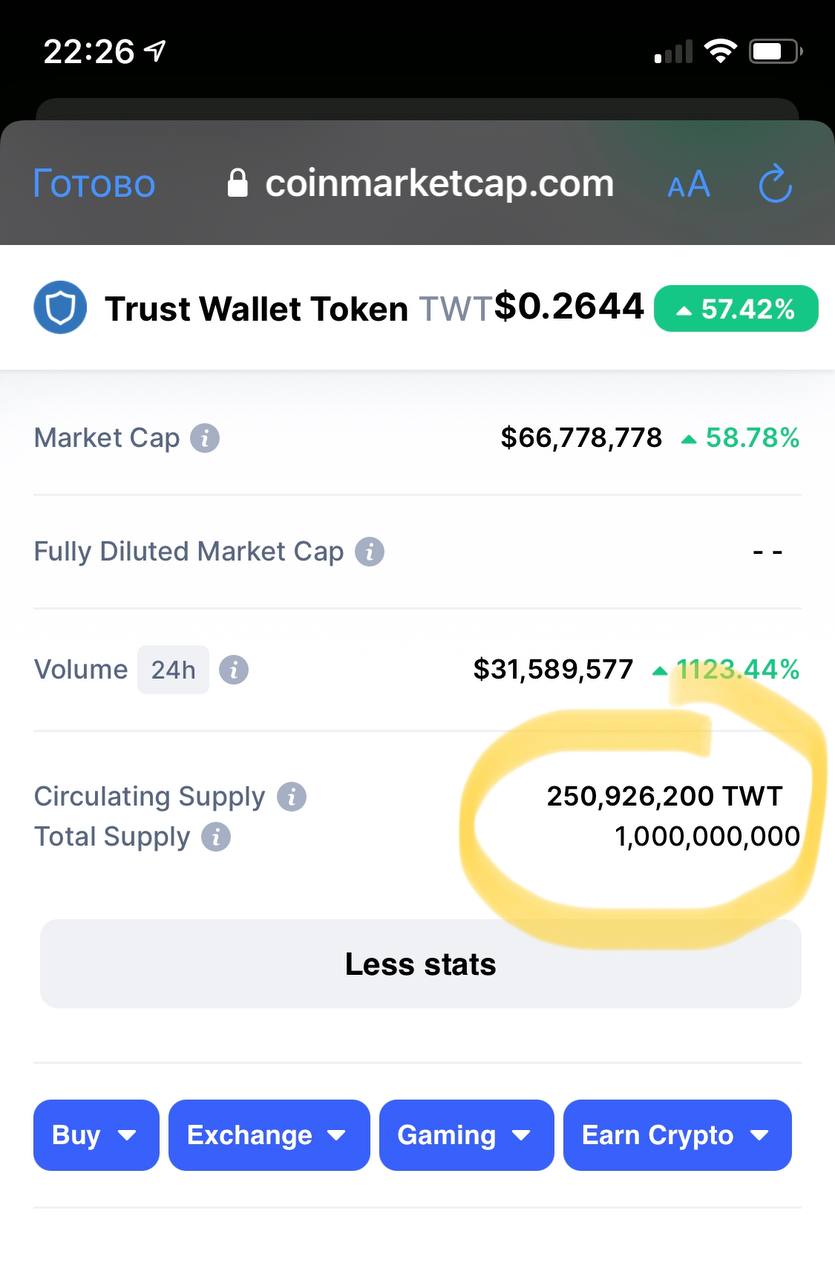This screenshot has width=835, height=1280.
Task: Tap the Market Cap info icon
Action: [205, 438]
